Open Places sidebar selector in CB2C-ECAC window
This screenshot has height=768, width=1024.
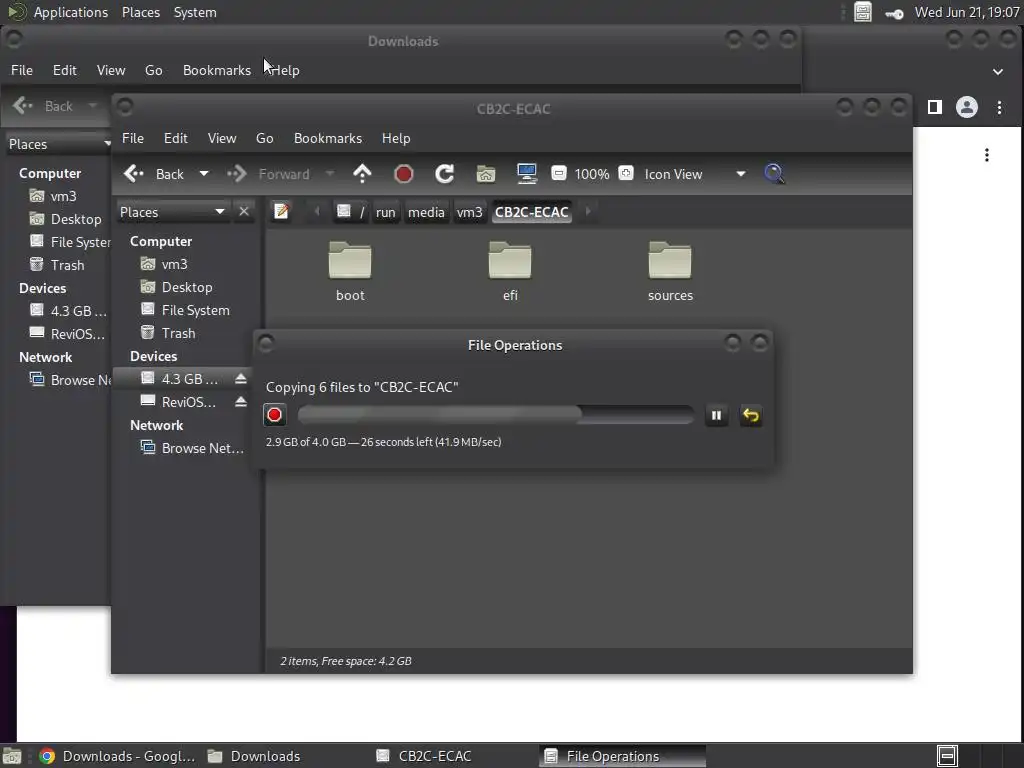172,212
